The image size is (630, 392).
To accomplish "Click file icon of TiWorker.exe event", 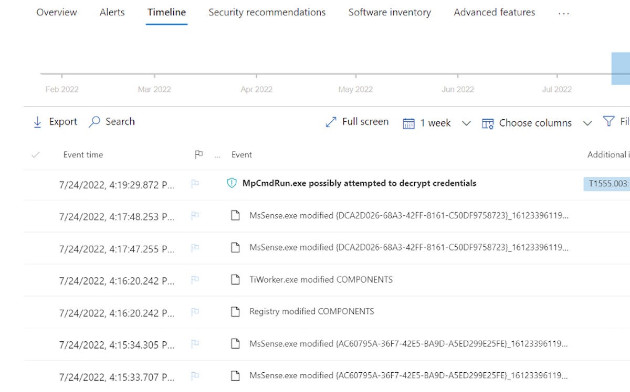I will (x=235, y=279).
